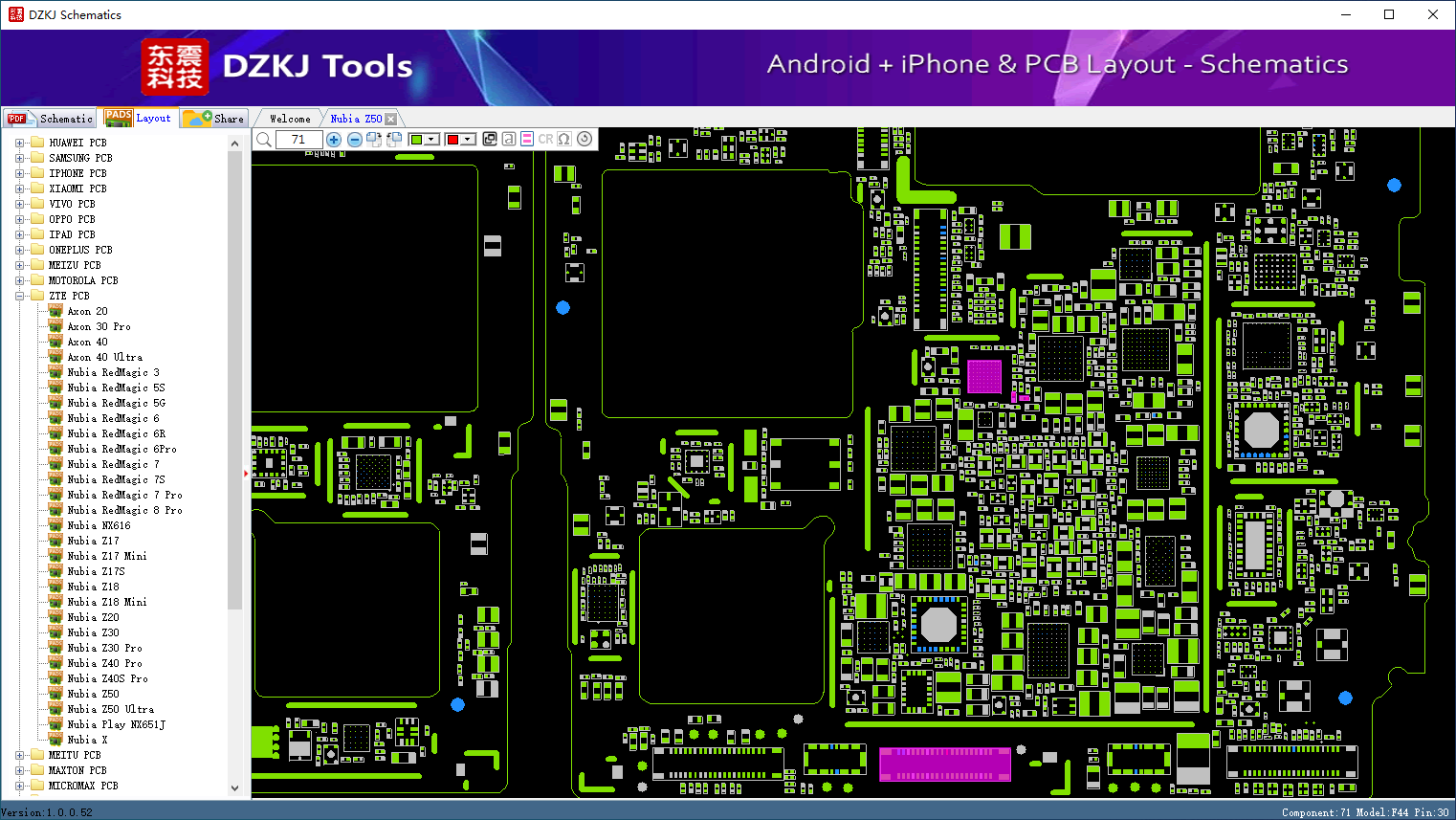
Task: Click the circular reset arrow icon
Action: 585,139
